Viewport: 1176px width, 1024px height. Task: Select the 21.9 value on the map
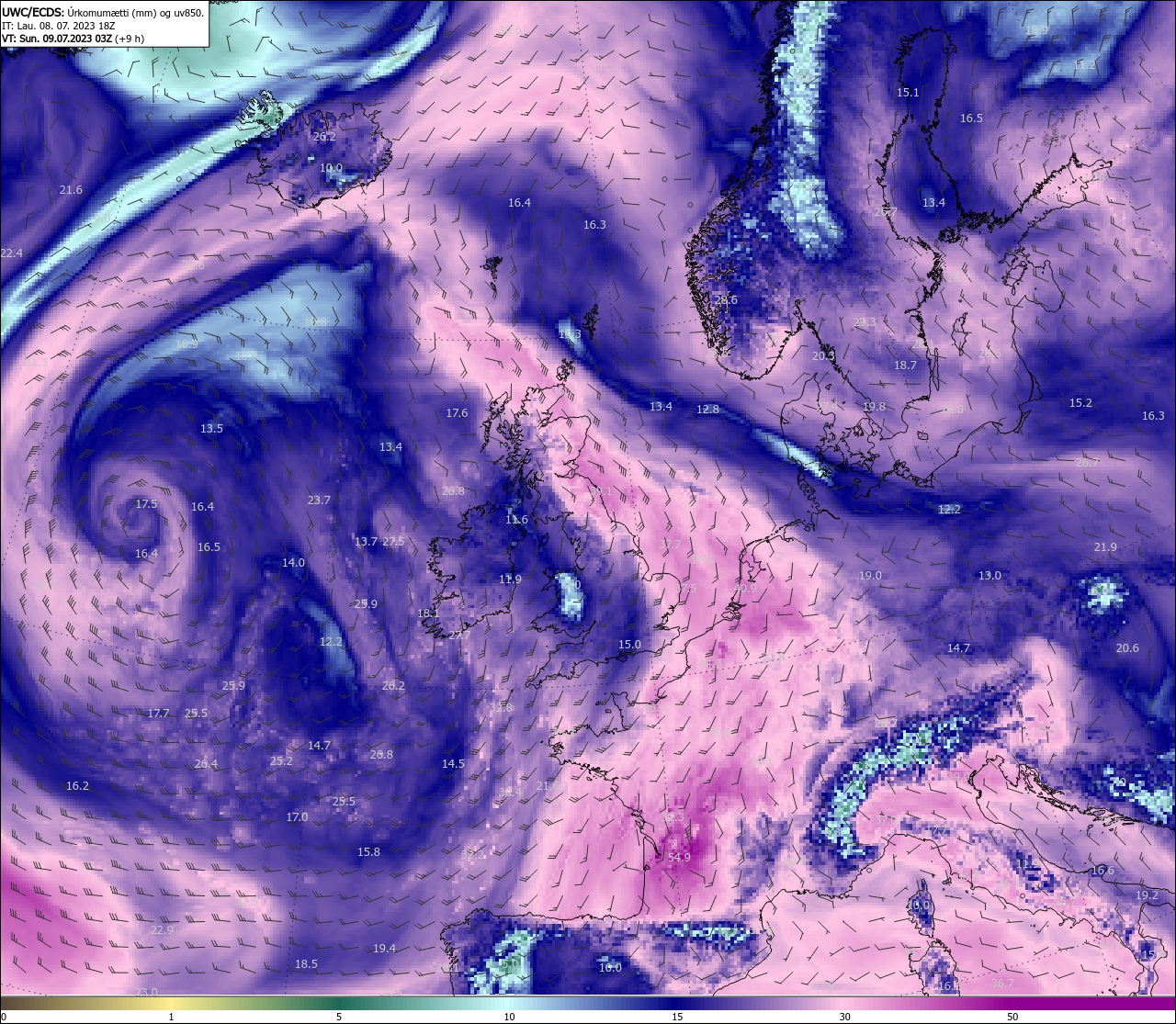pos(1105,547)
